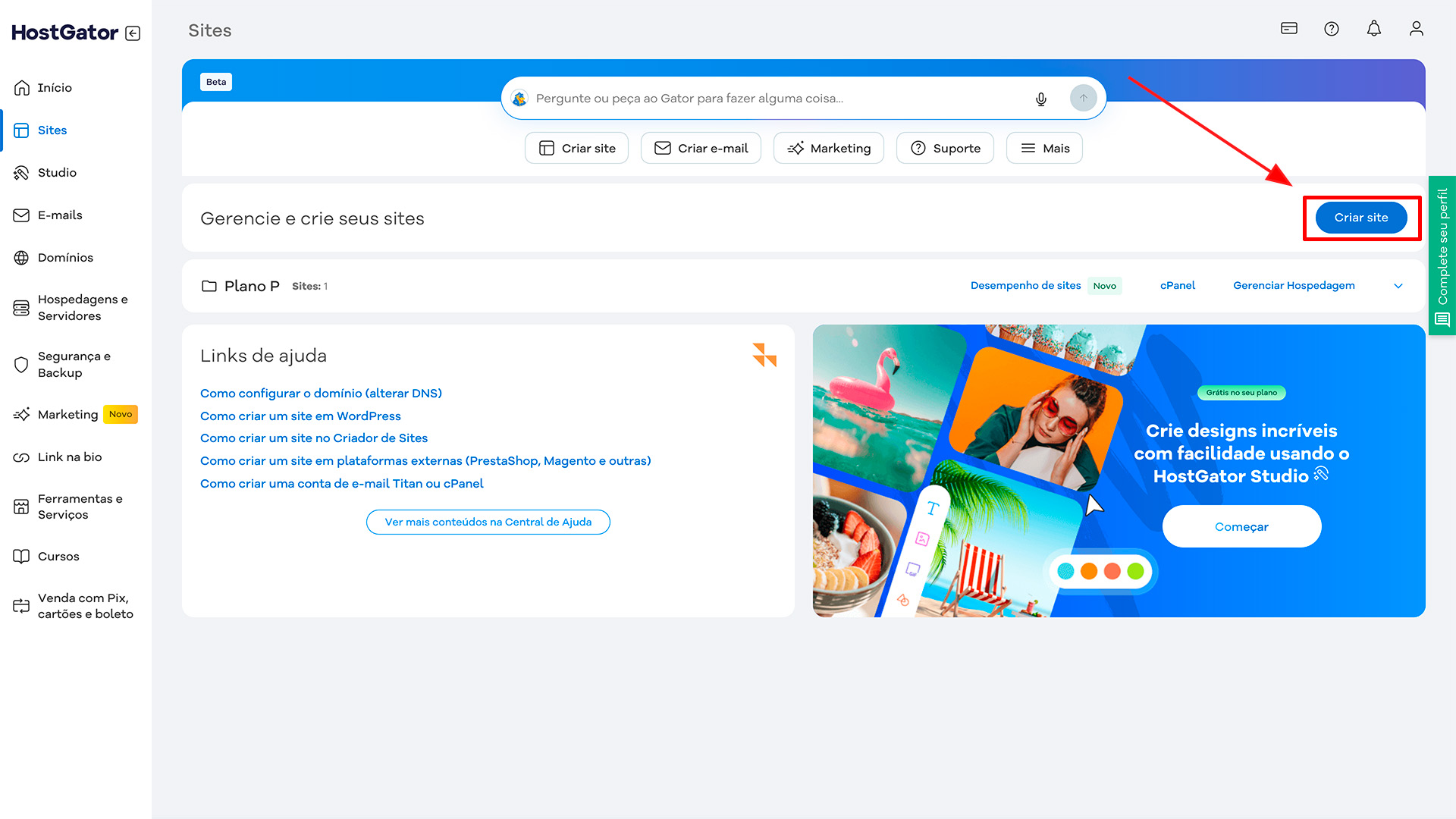Open the cPanel link

[x=1178, y=286]
